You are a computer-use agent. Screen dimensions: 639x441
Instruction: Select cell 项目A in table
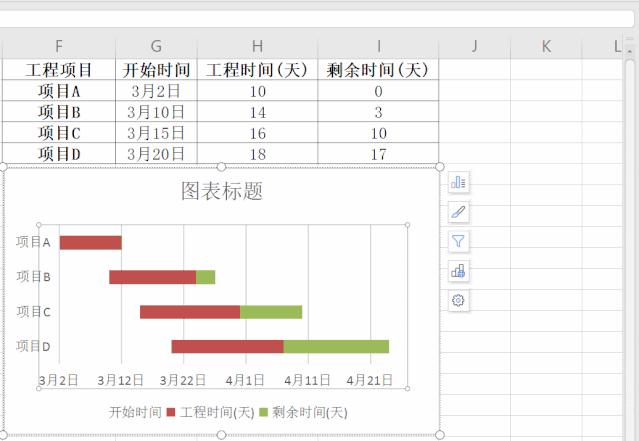click(x=59, y=91)
